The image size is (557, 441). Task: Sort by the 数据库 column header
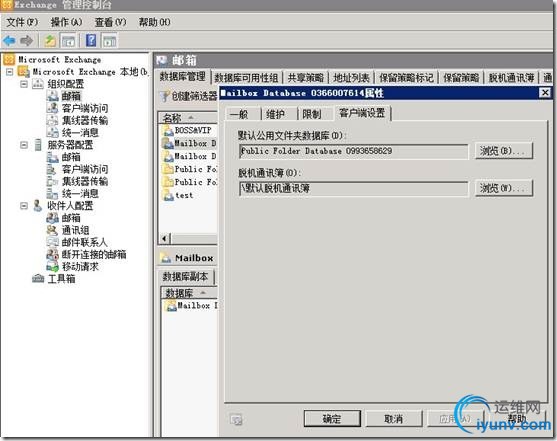tap(189, 293)
